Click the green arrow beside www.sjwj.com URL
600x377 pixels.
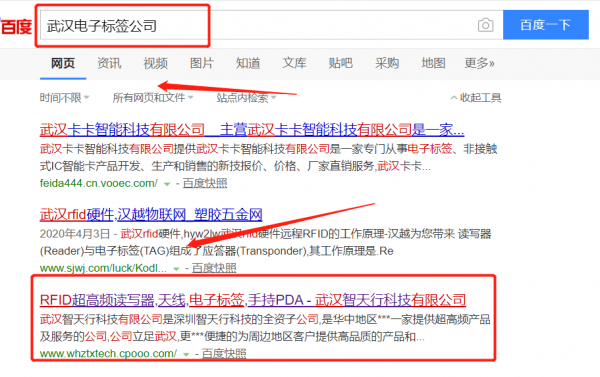[176, 269]
